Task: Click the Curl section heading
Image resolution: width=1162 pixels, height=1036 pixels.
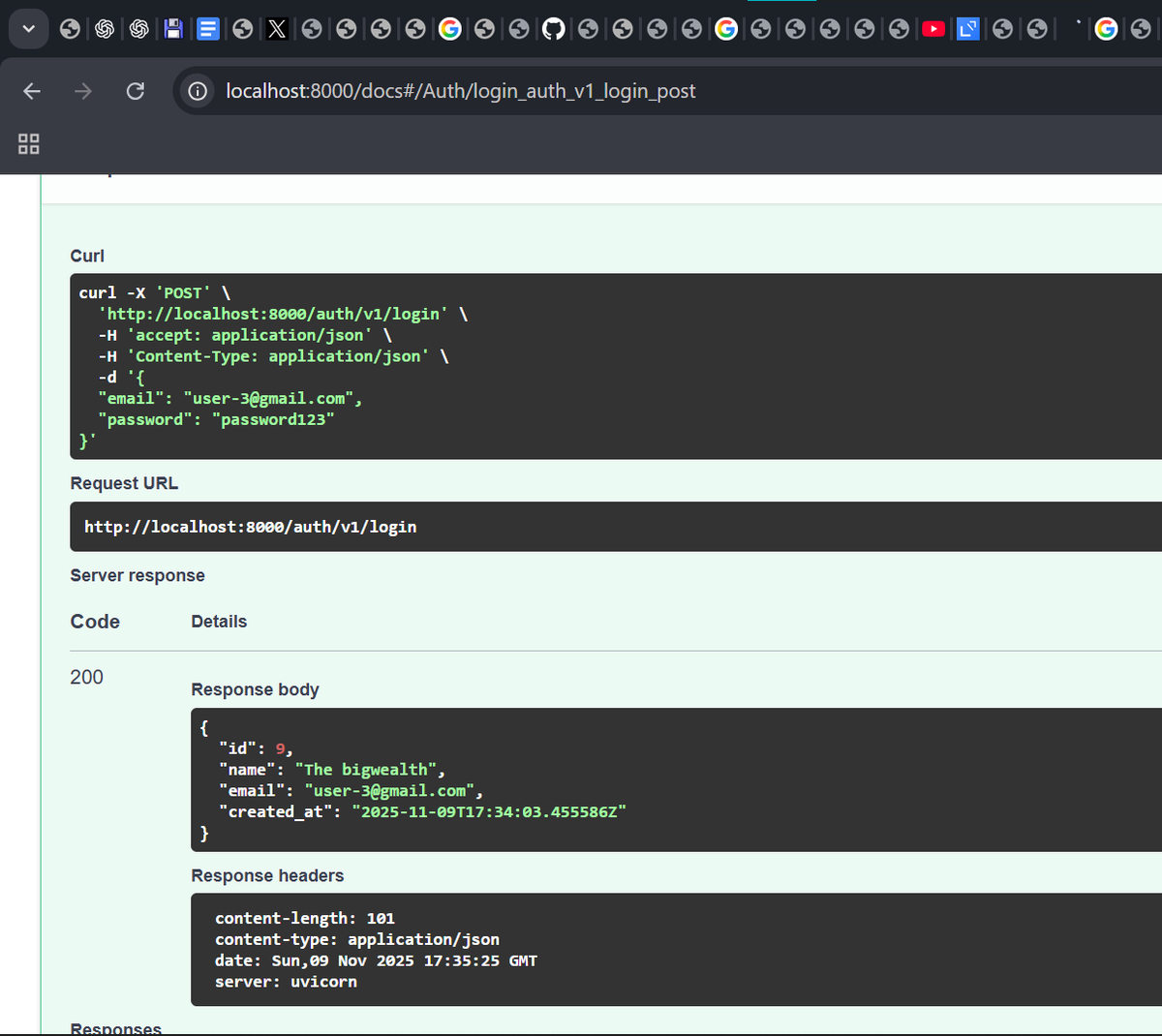Action: pyautogui.click(x=87, y=256)
